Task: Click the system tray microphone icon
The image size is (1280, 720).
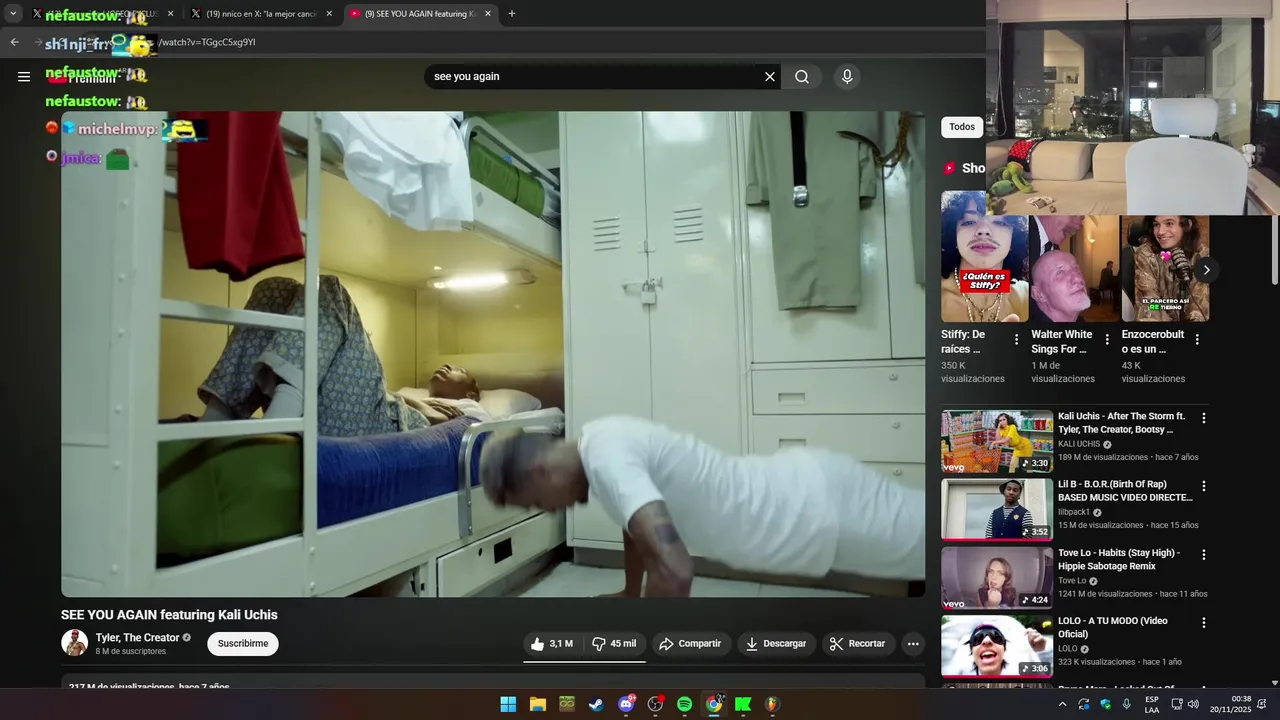Action: click(x=1127, y=704)
